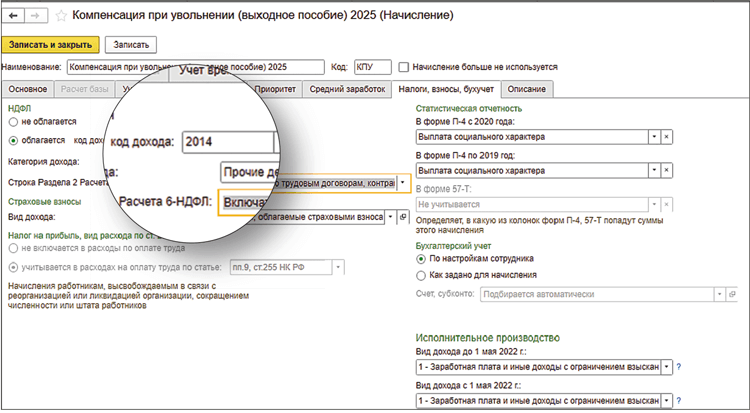The width and height of the screenshot is (750, 413).
Task: Choose 'По настройкам сотрудника' accounting option
Action: click(420, 258)
